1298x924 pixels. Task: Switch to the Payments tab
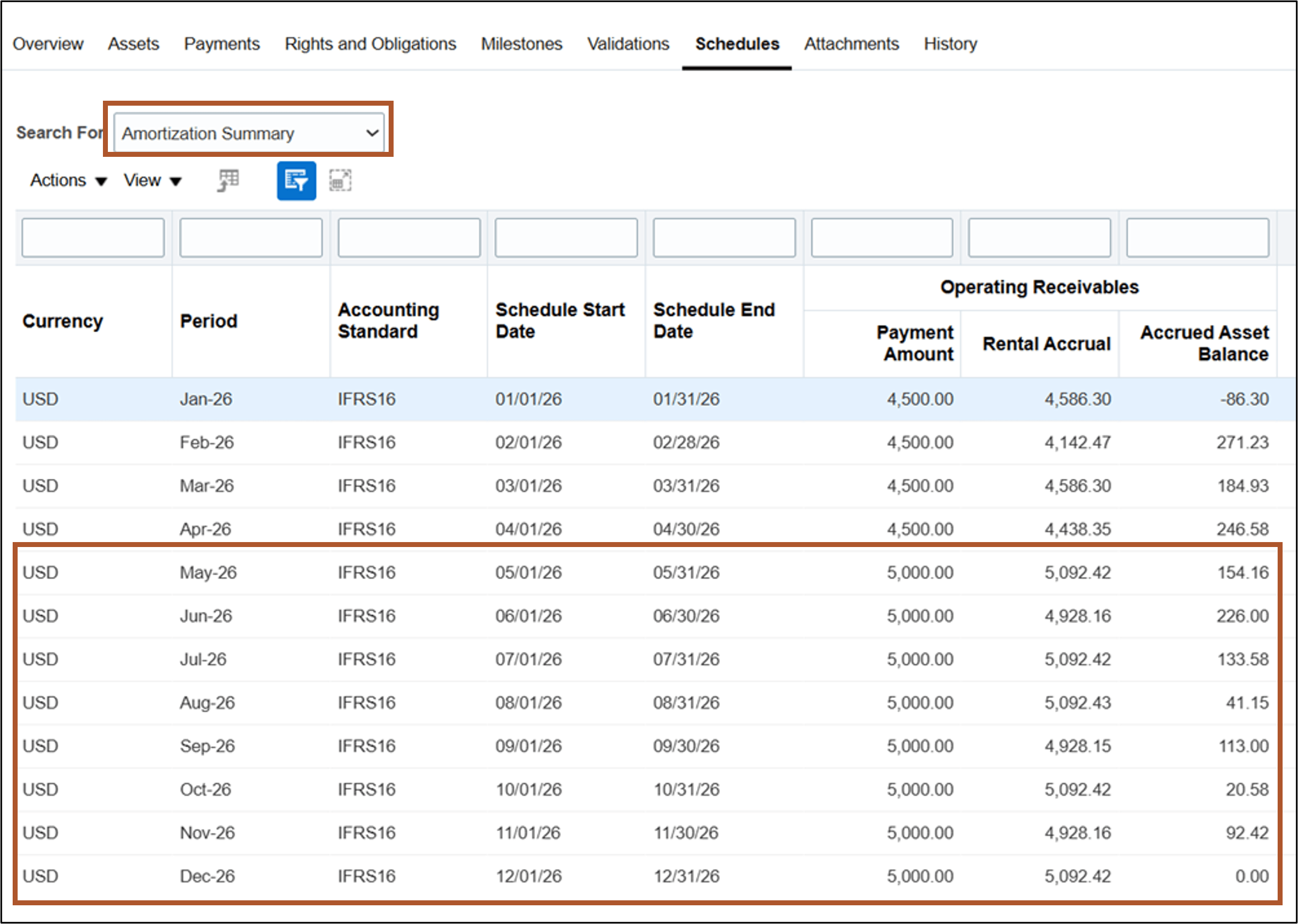coord(222,44)
